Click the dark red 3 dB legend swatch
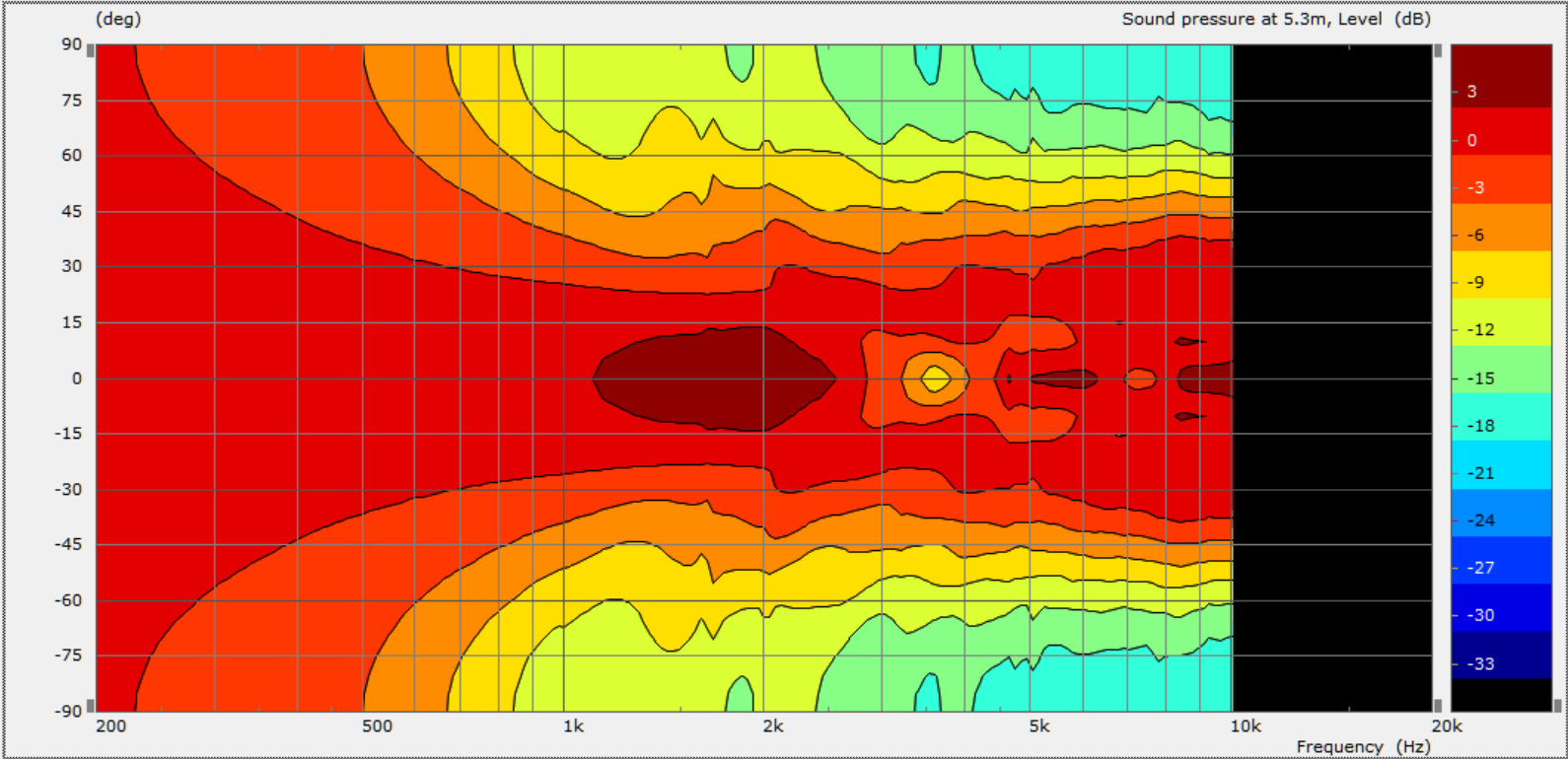 pos(1501,76)
